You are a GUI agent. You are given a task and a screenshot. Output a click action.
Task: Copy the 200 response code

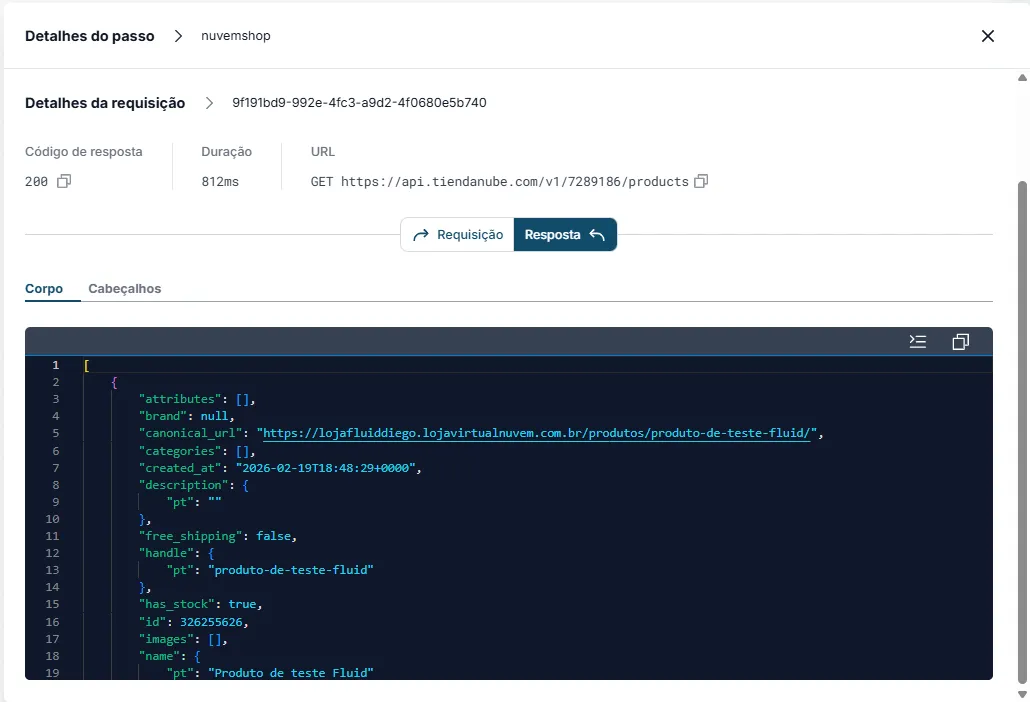tap(64, 181)
